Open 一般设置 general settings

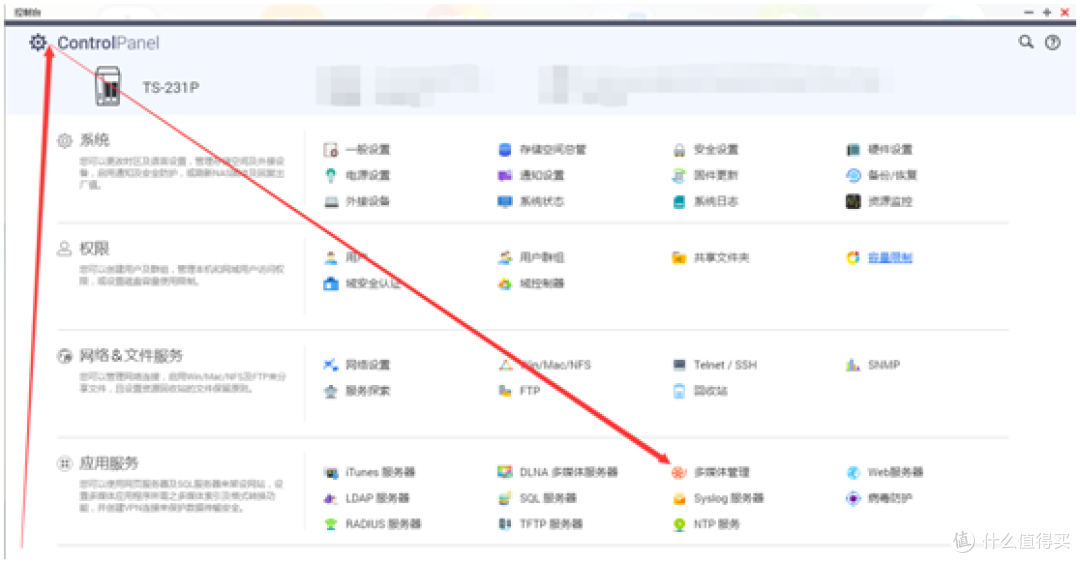point(366,150)
